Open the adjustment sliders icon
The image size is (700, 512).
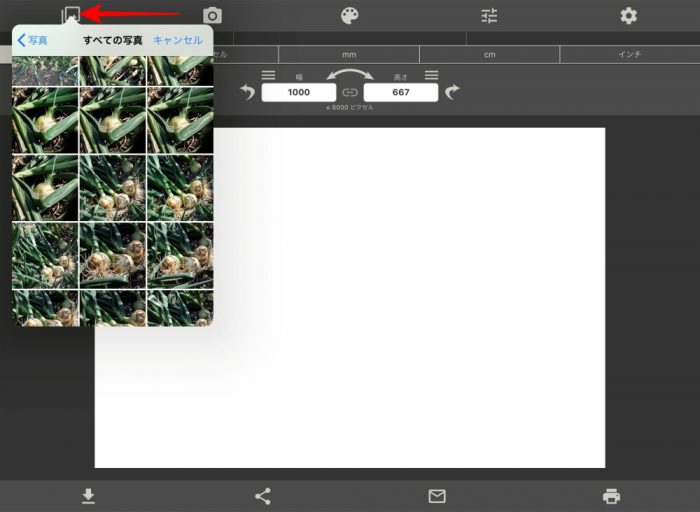click(489, 16)
